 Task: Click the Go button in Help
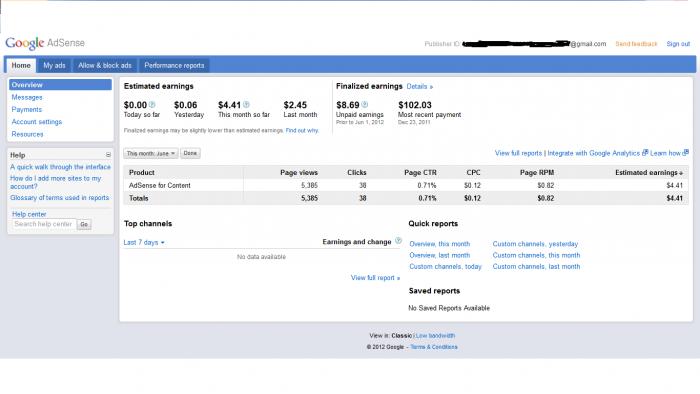tap(84, 224)
